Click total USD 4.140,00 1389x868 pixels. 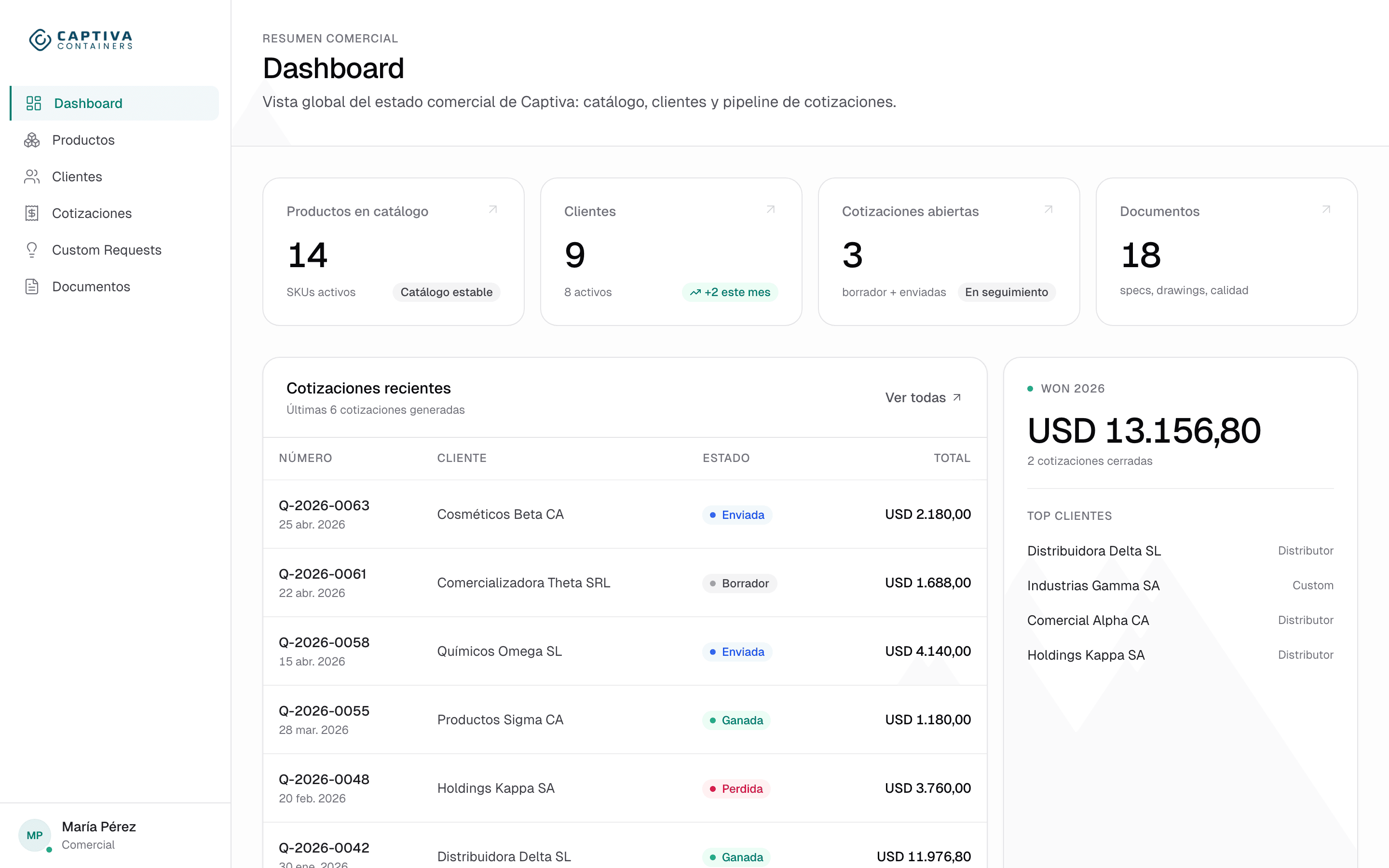tap(927, 651)
